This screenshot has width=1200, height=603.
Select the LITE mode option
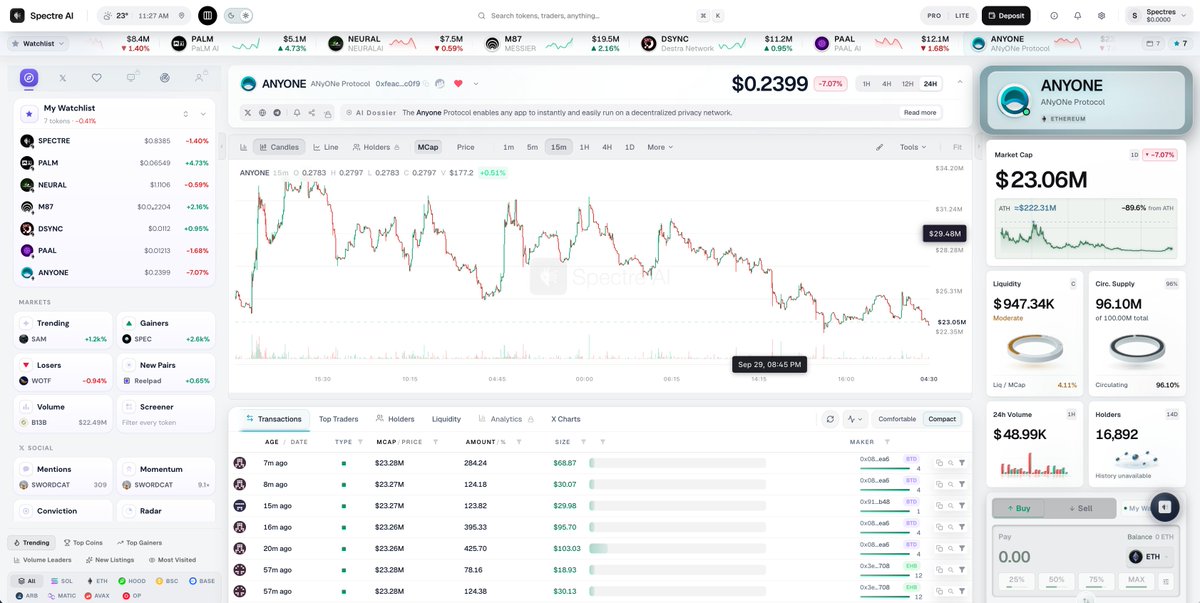click(962, 16)
